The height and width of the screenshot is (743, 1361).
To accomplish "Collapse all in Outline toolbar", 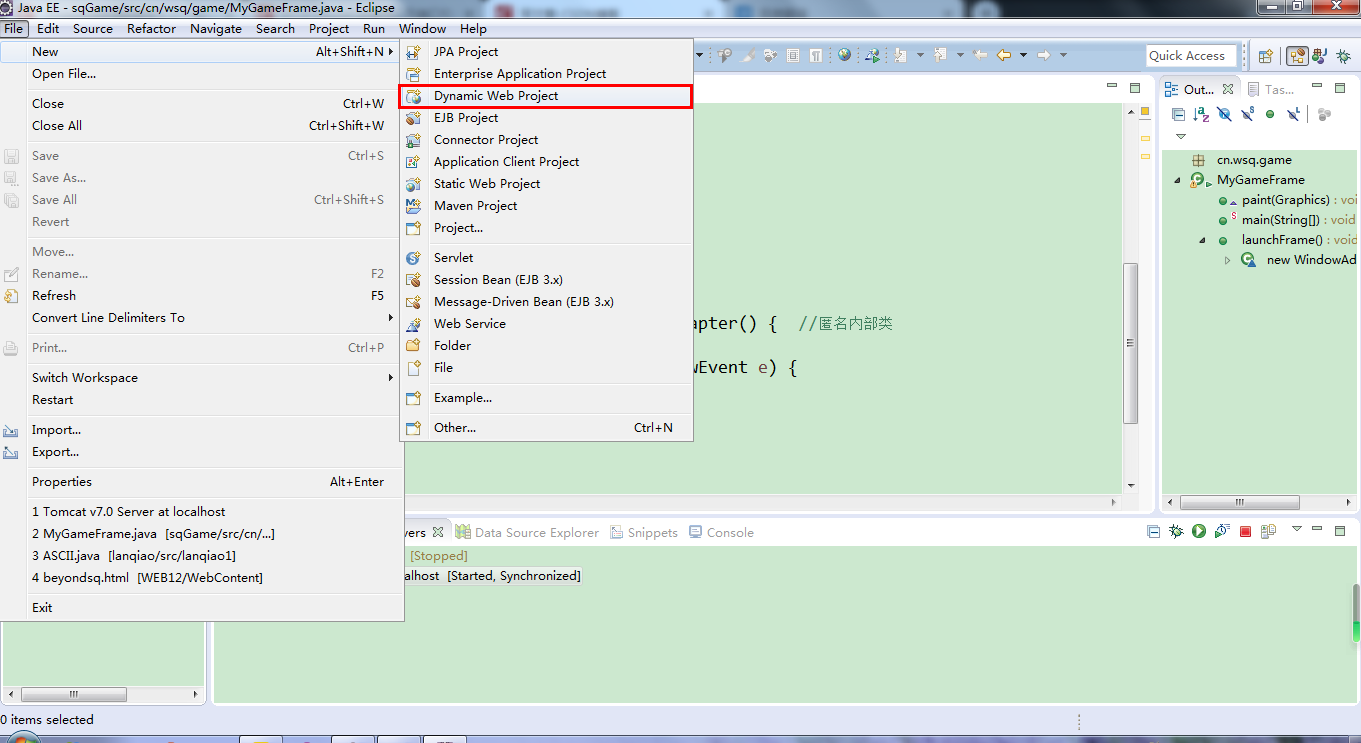I will coord(1178,114).
